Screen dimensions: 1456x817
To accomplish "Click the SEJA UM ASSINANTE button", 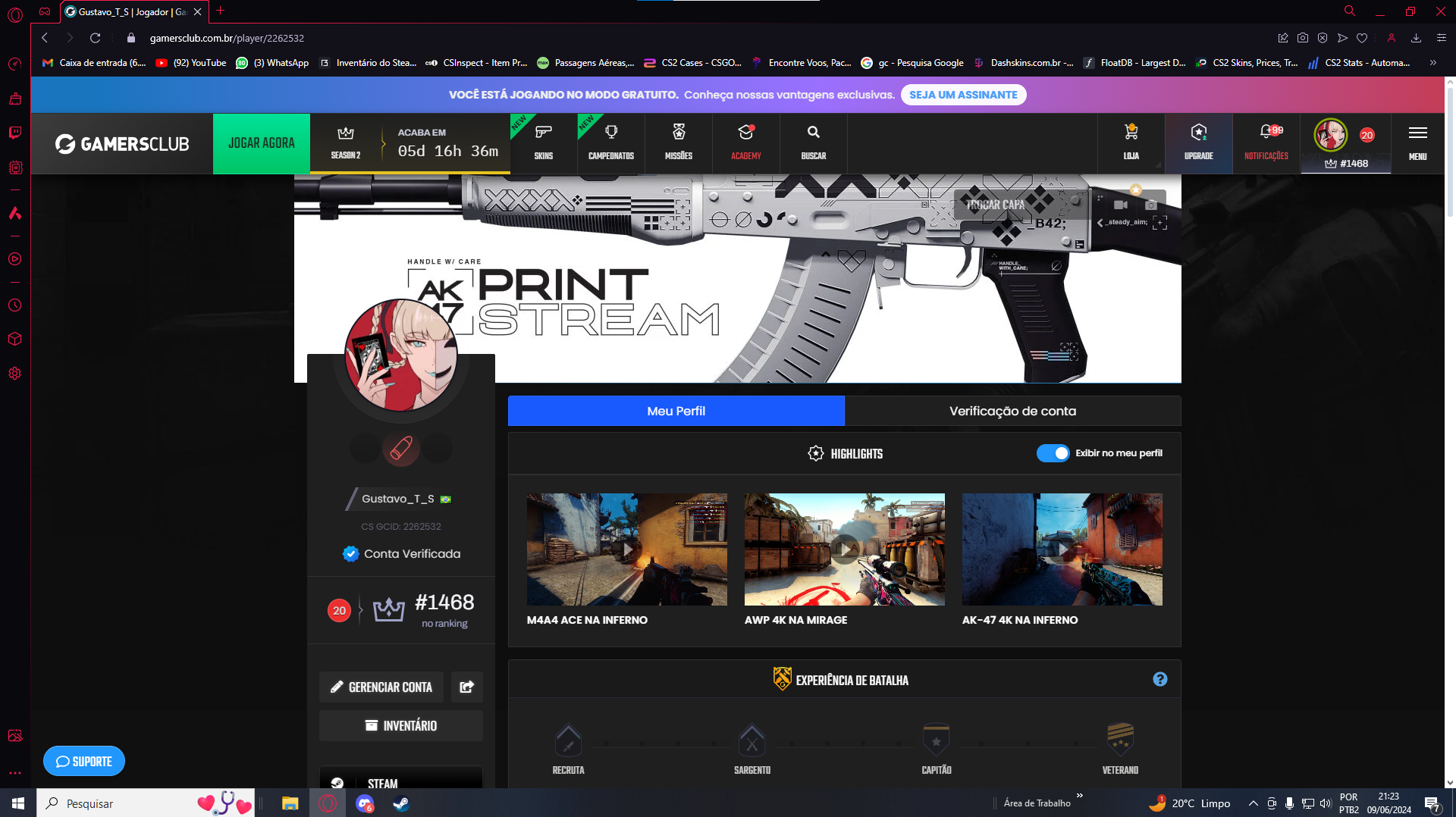I will pos(964,95).
